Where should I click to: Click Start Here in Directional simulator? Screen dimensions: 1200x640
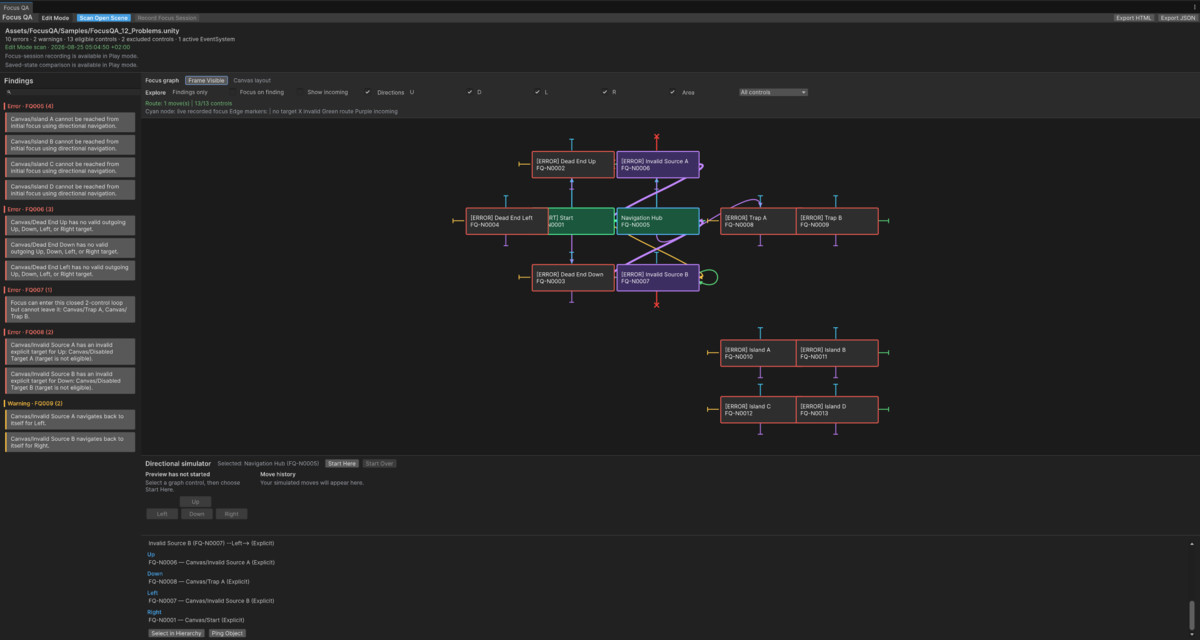(x=341, y=464)
